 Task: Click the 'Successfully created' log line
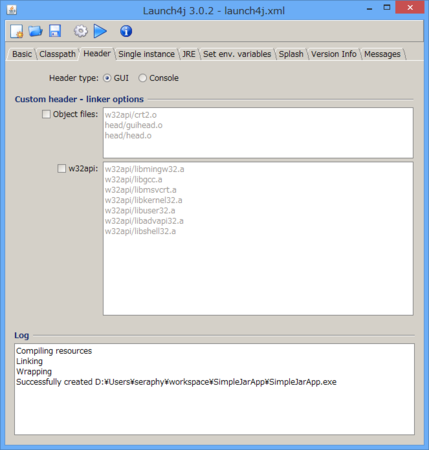176,382
